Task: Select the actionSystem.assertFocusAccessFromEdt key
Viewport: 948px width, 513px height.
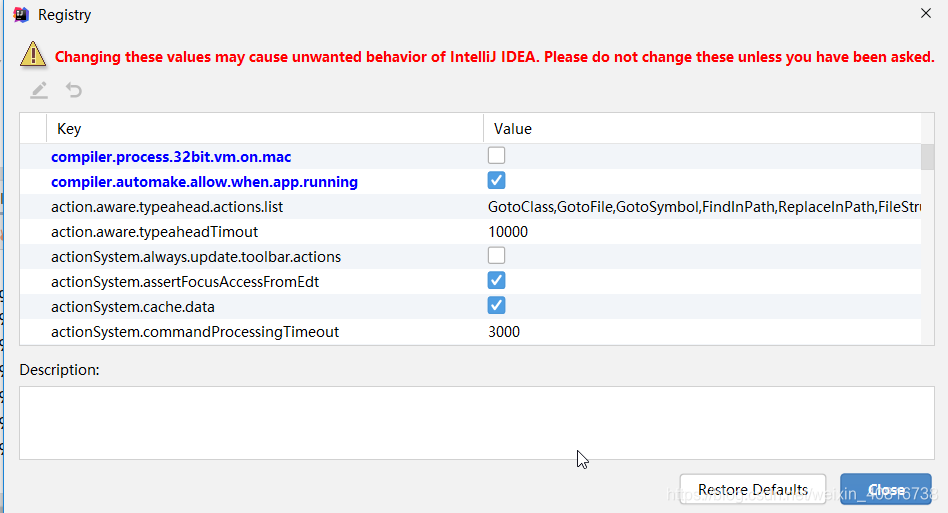Action: 185,282
